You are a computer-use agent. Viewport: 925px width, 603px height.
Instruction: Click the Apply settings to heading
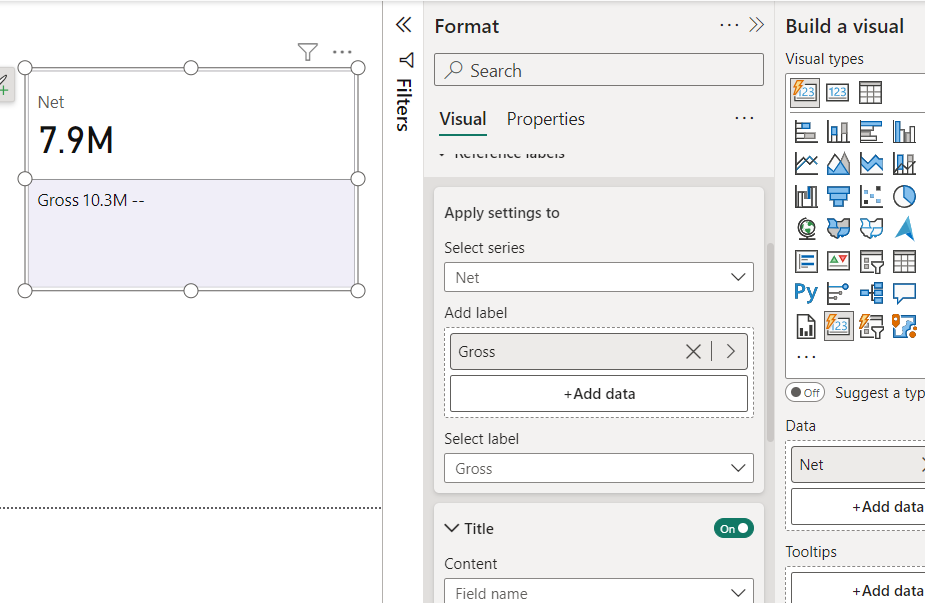[502, 213]
